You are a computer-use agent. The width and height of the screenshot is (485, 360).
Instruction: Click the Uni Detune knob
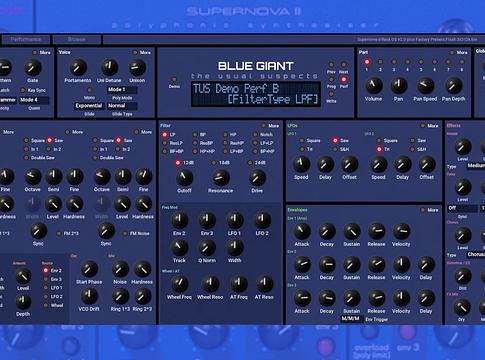(109, 68)
